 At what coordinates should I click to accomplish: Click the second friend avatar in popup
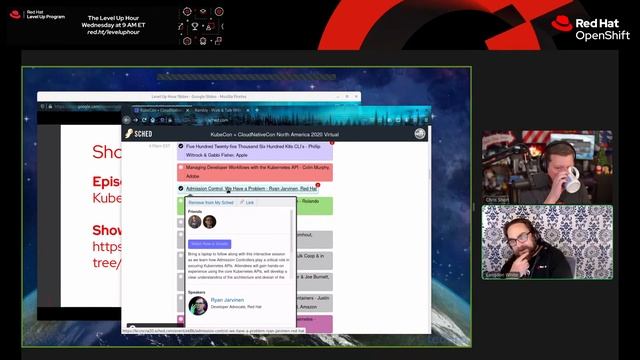(x=209, y=222)
